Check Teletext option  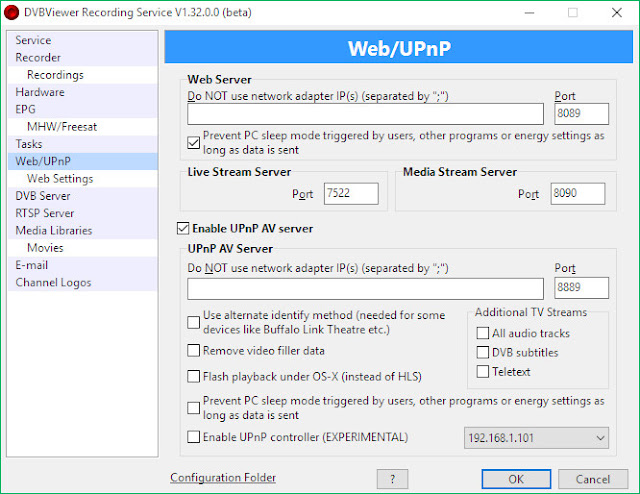coord(482,372)
